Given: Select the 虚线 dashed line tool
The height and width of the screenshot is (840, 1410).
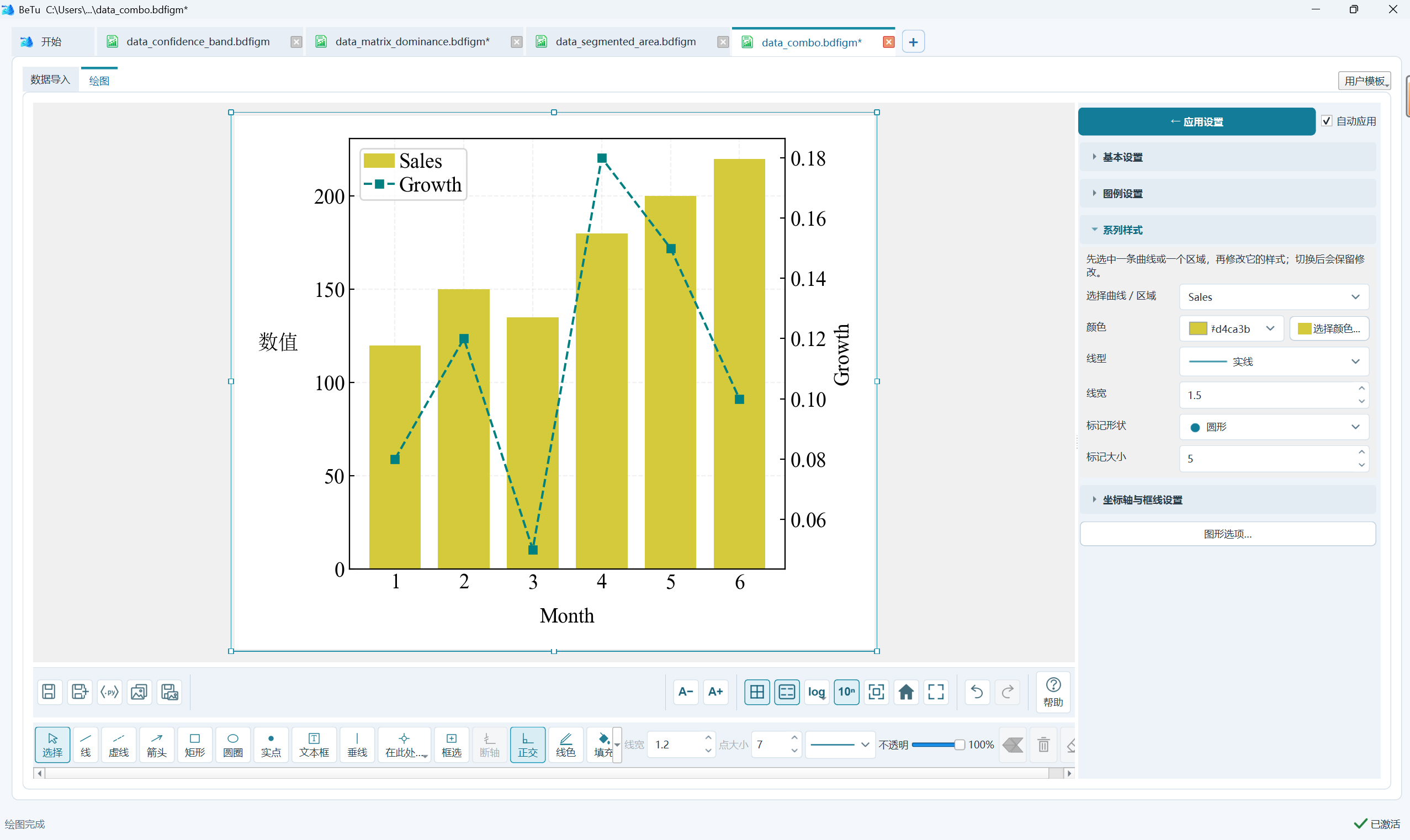Looking at the screenshot, I should [x=119, y=745].
